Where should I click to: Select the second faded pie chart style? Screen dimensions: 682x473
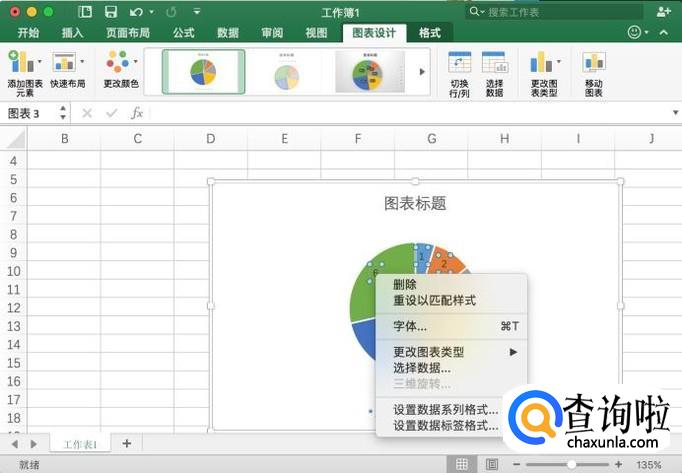point(287,72)
